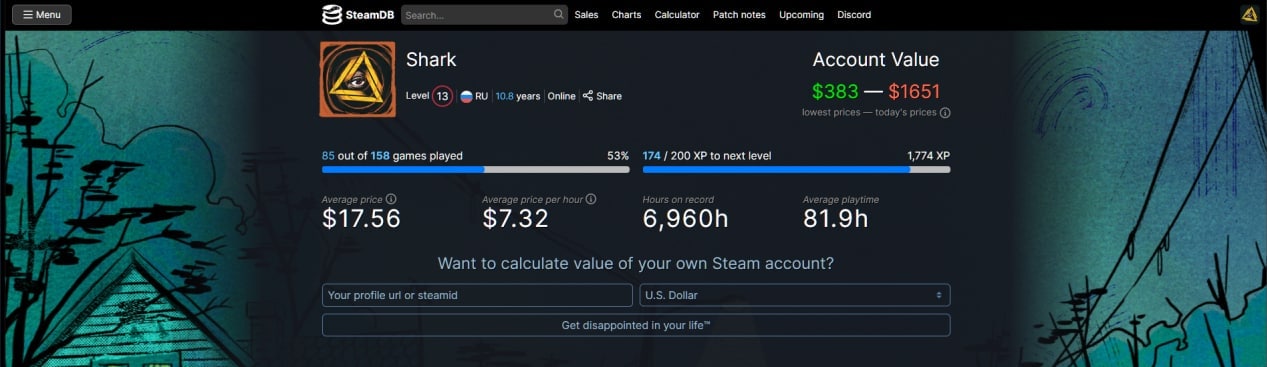The width and height of the screenshot is (1267, 367).
Task: Go to the Calculator page
Action: (677, 15)
